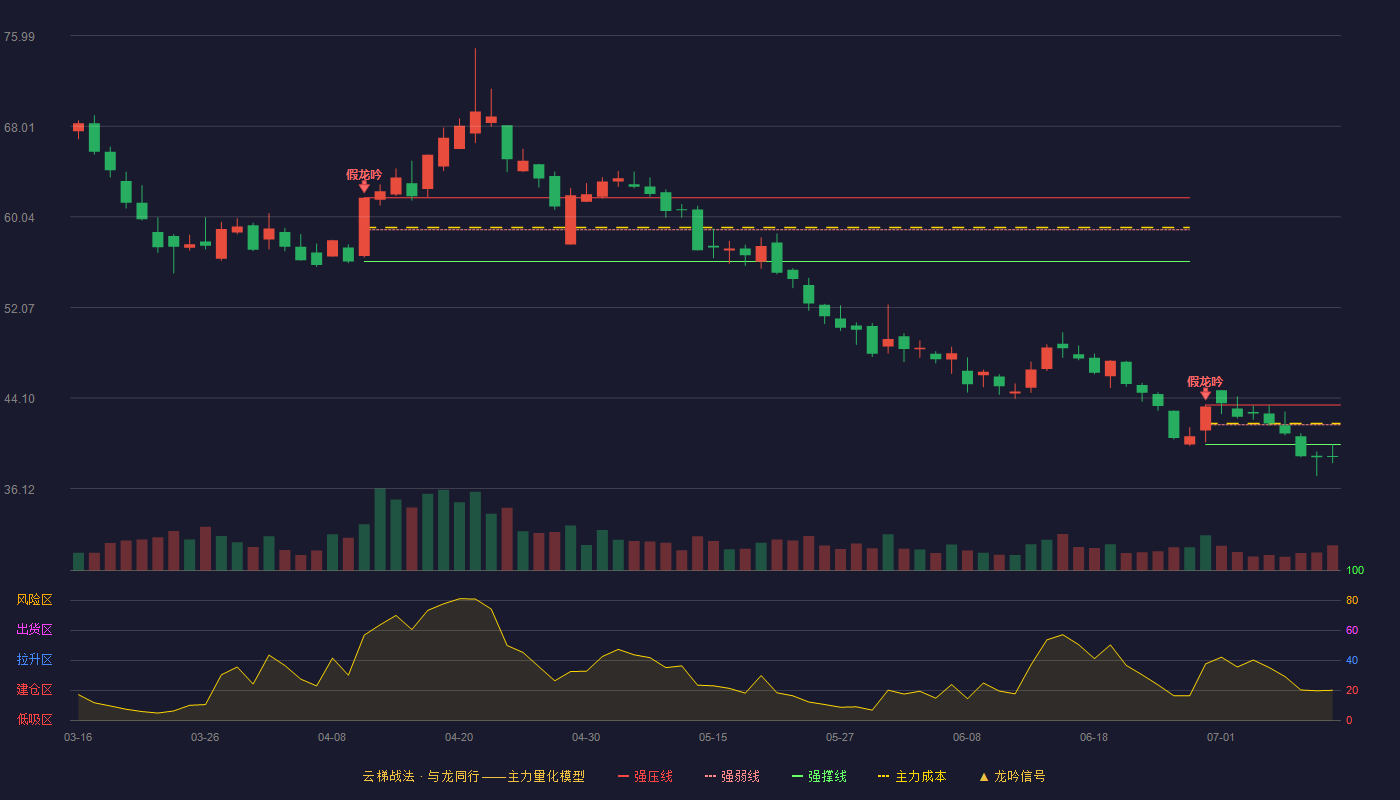Click the 03-16 date label
The image size is (1400, 800).
coord(78,737)
